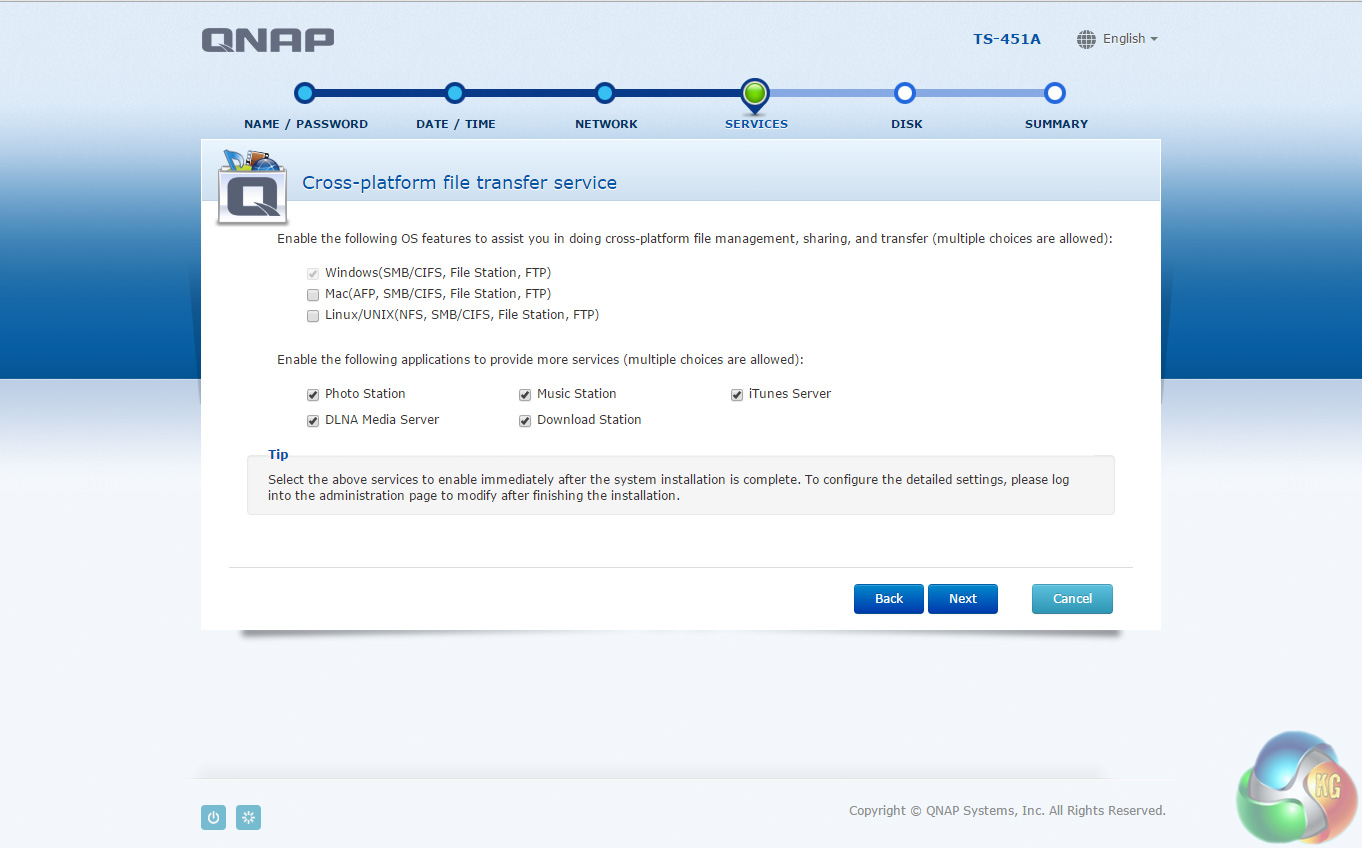Click the QNAP Systems copyright notice
1362x848 pixels.
pos(1007,811)
